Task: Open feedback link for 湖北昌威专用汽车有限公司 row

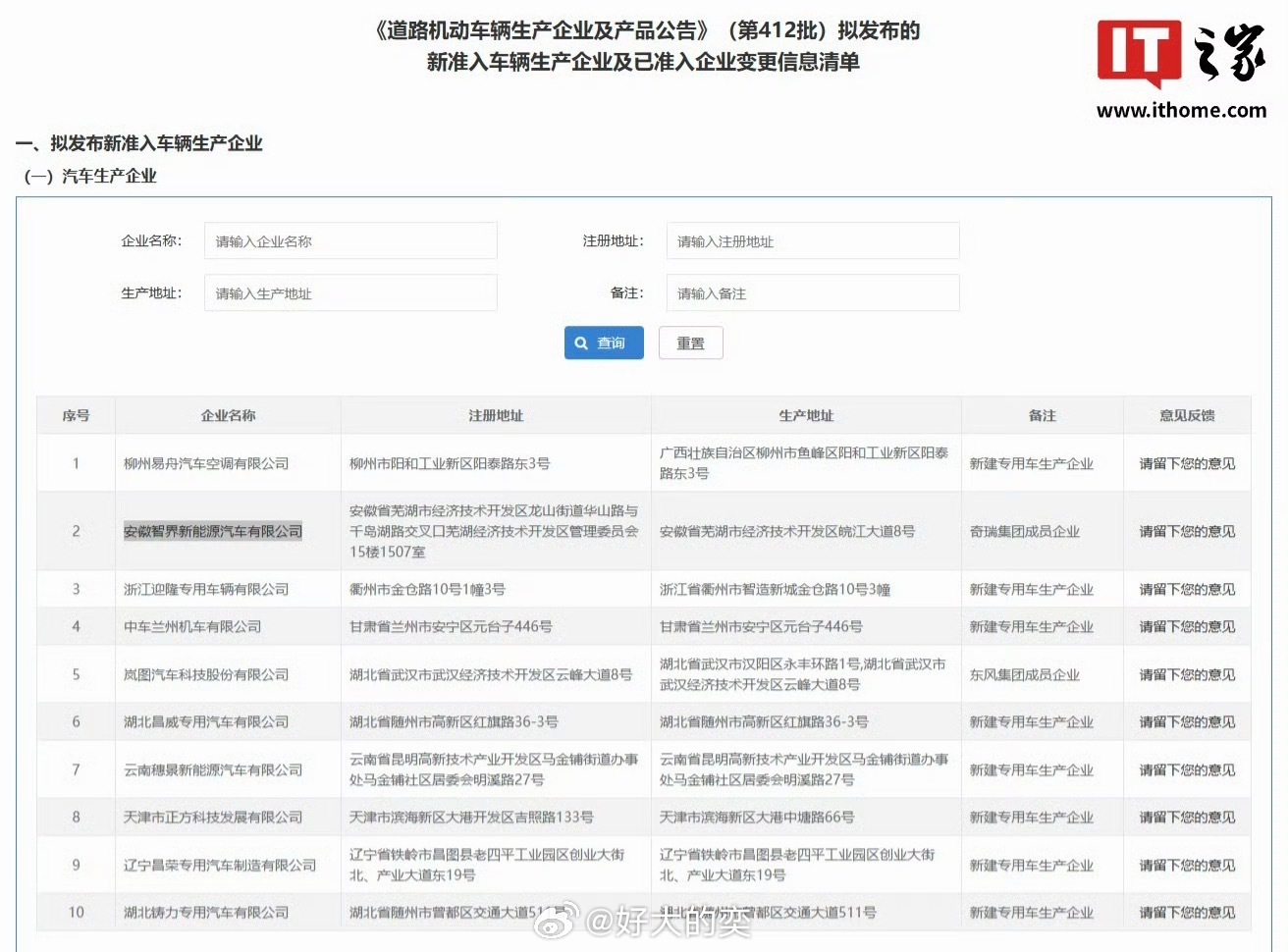Action: tap(1187, 721)
